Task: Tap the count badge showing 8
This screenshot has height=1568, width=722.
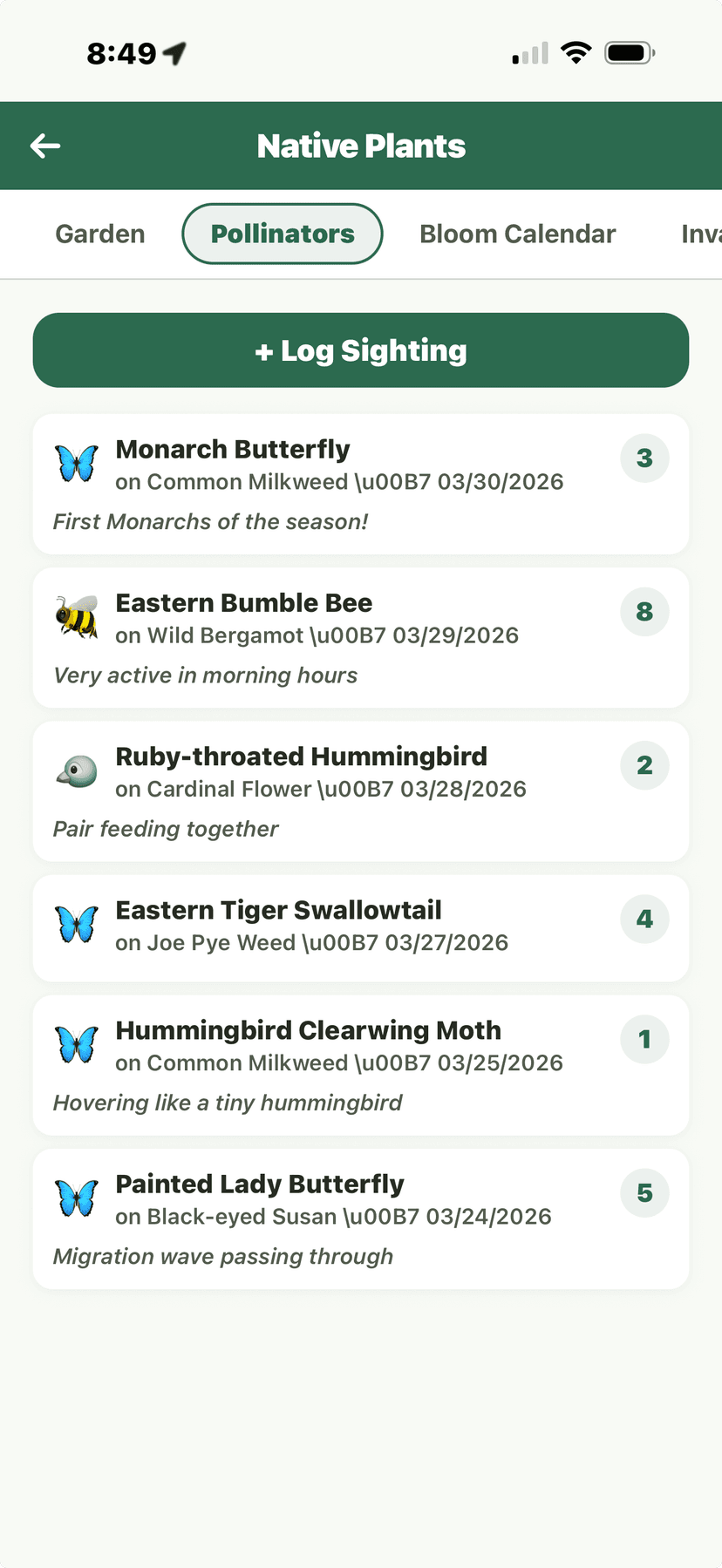Action: point(644,612)
